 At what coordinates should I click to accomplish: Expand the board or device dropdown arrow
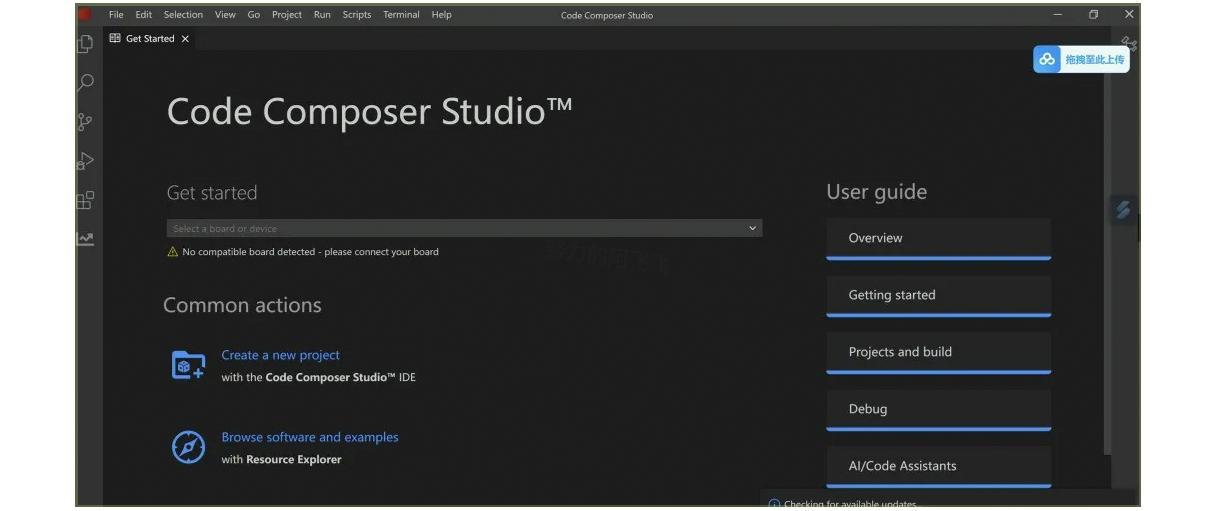752,229
